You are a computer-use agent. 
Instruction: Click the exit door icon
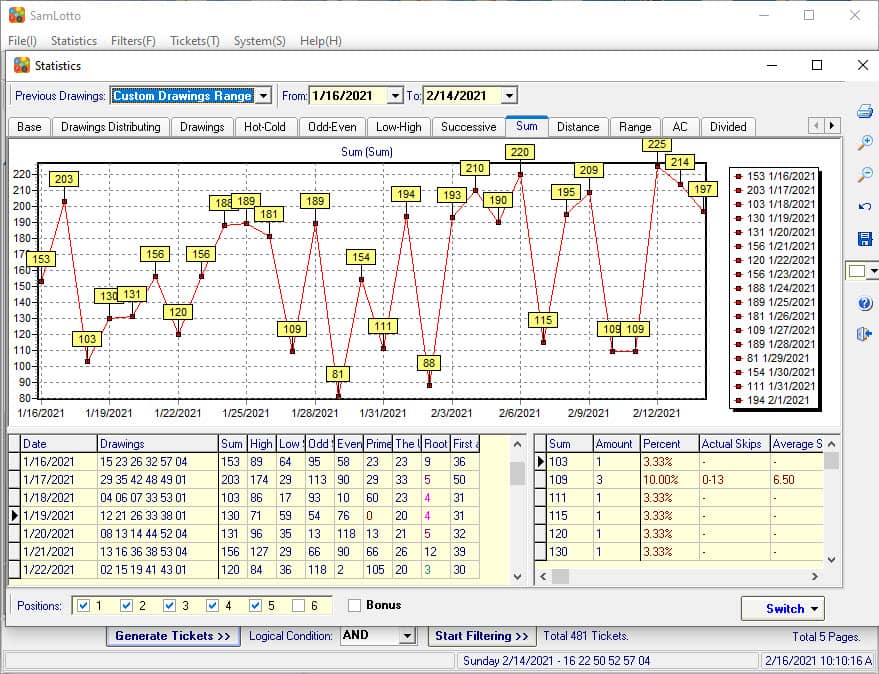point(864,335)
